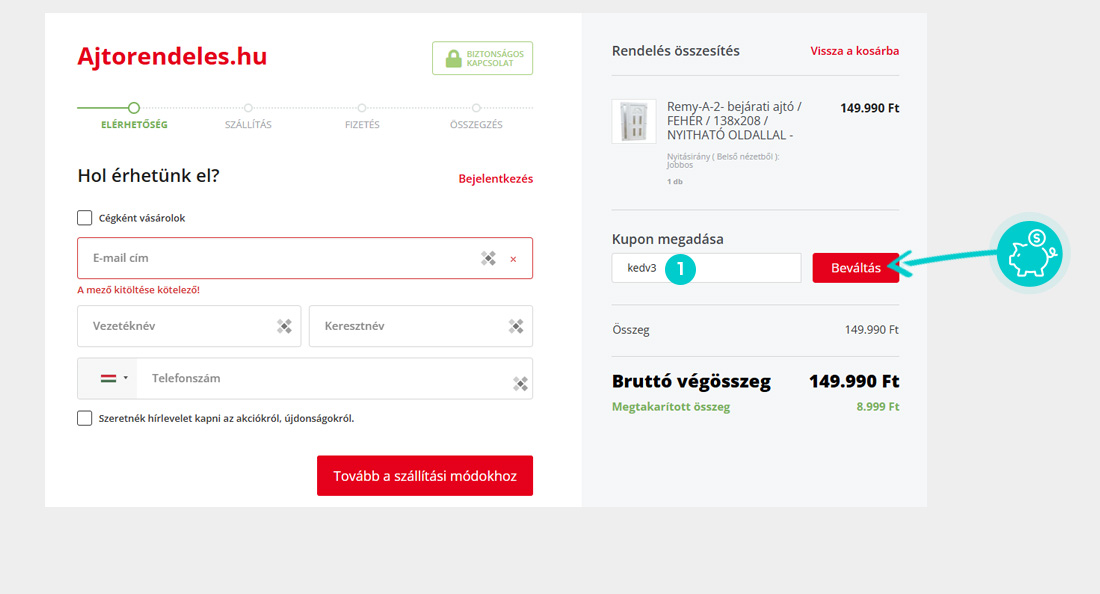Follow the Vissza a kosárba link
This screenshot has height=594, width=1100.
(x=854, y=51)
